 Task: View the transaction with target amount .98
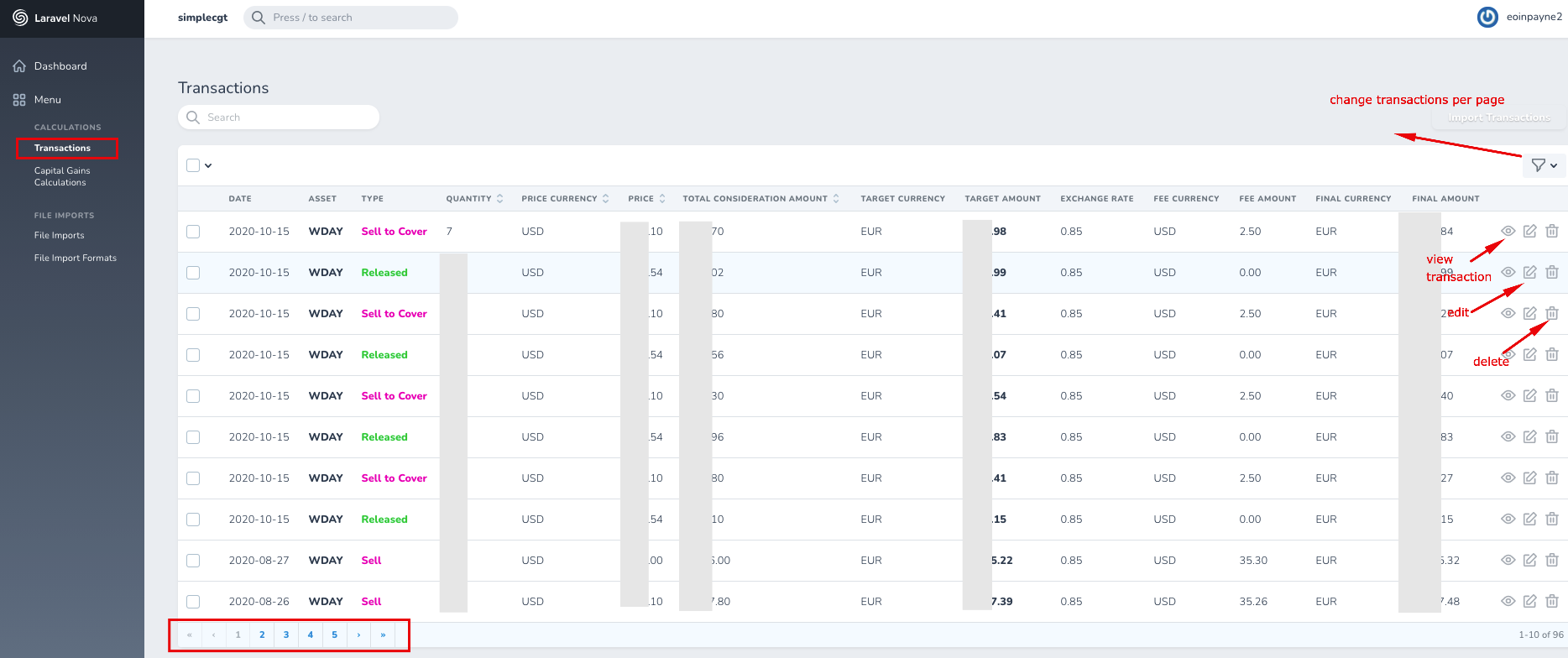[x=1508, y=232]
